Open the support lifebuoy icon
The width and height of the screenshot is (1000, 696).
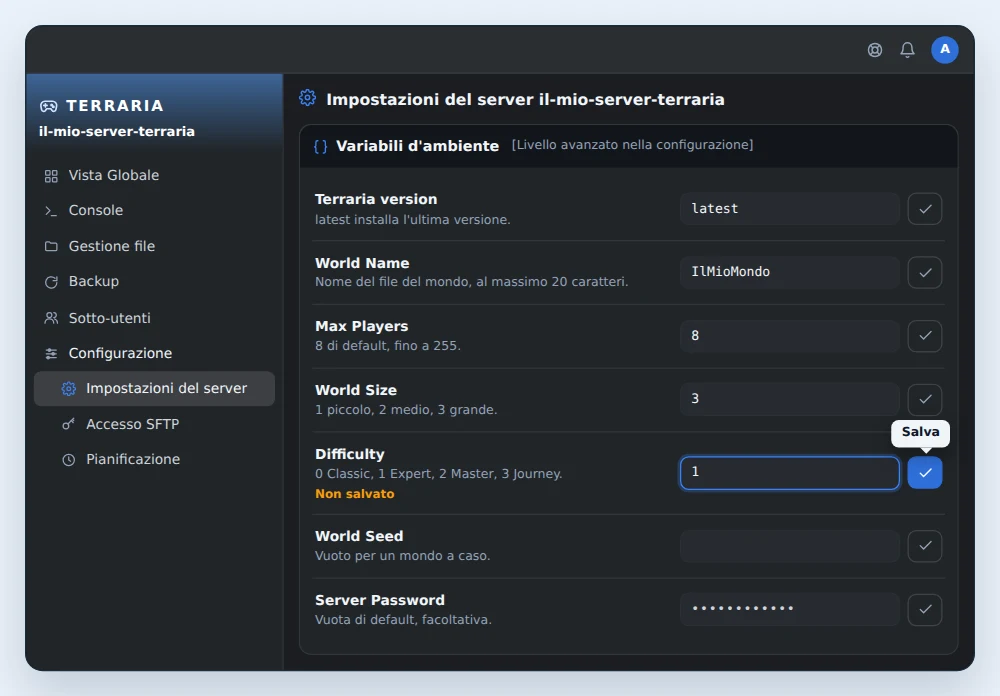pyautogui.click(x=874, y=50)
